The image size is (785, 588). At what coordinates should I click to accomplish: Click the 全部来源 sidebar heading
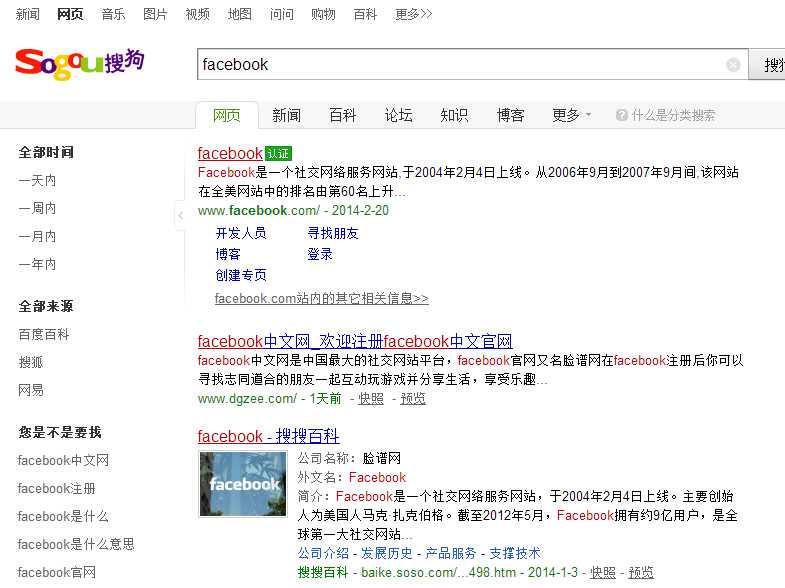click(46, 306)
